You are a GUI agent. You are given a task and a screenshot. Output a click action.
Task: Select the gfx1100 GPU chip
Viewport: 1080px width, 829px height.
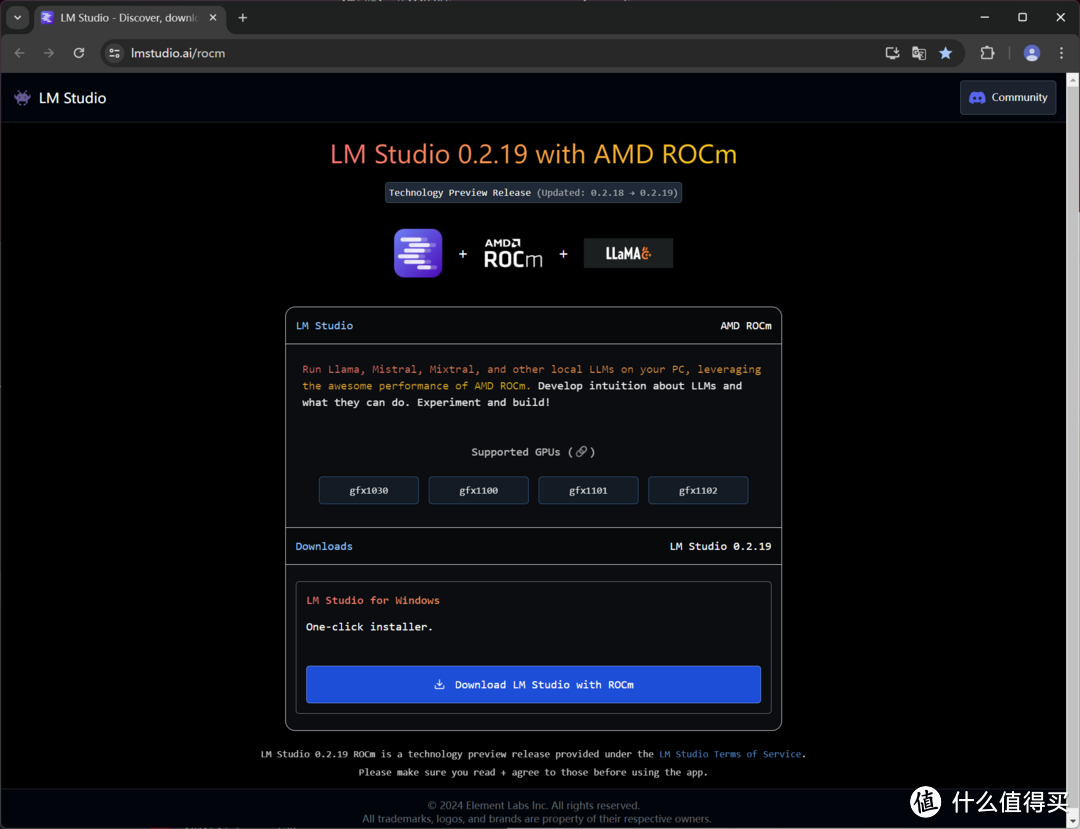(x=479, y=490)
